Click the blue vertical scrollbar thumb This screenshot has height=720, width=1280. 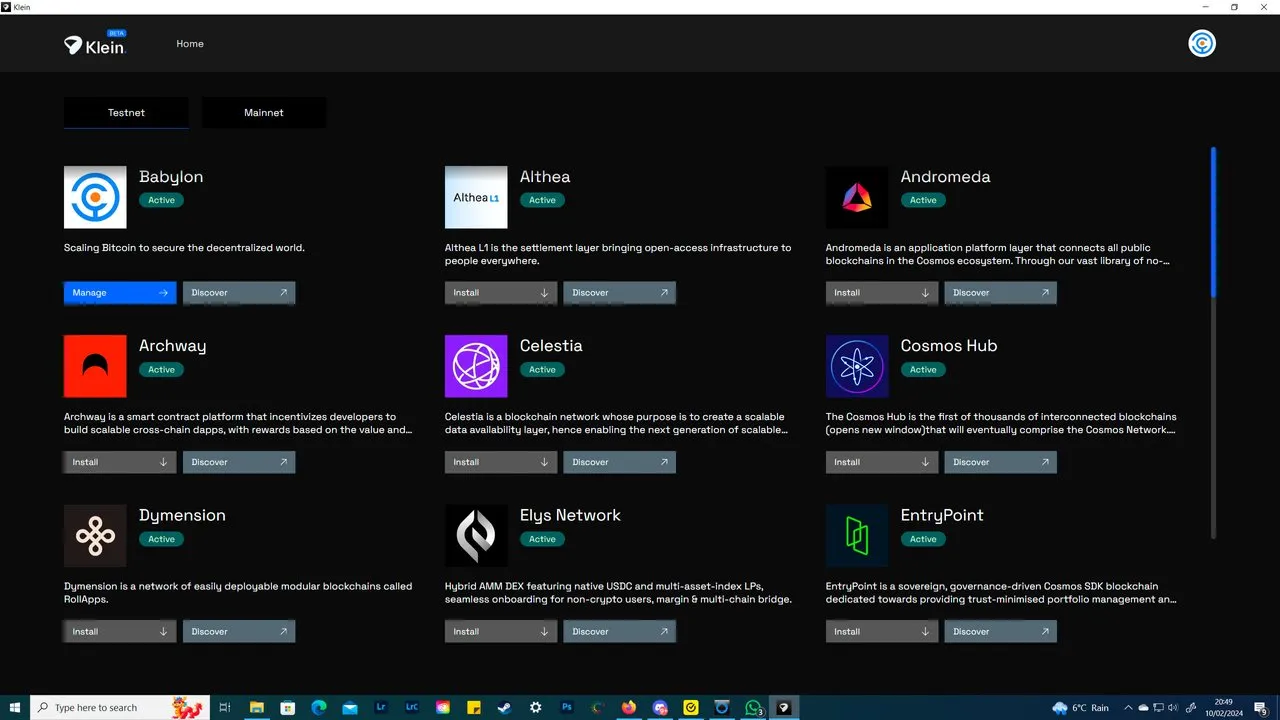pyautogui.click(x=1213, y=222)
